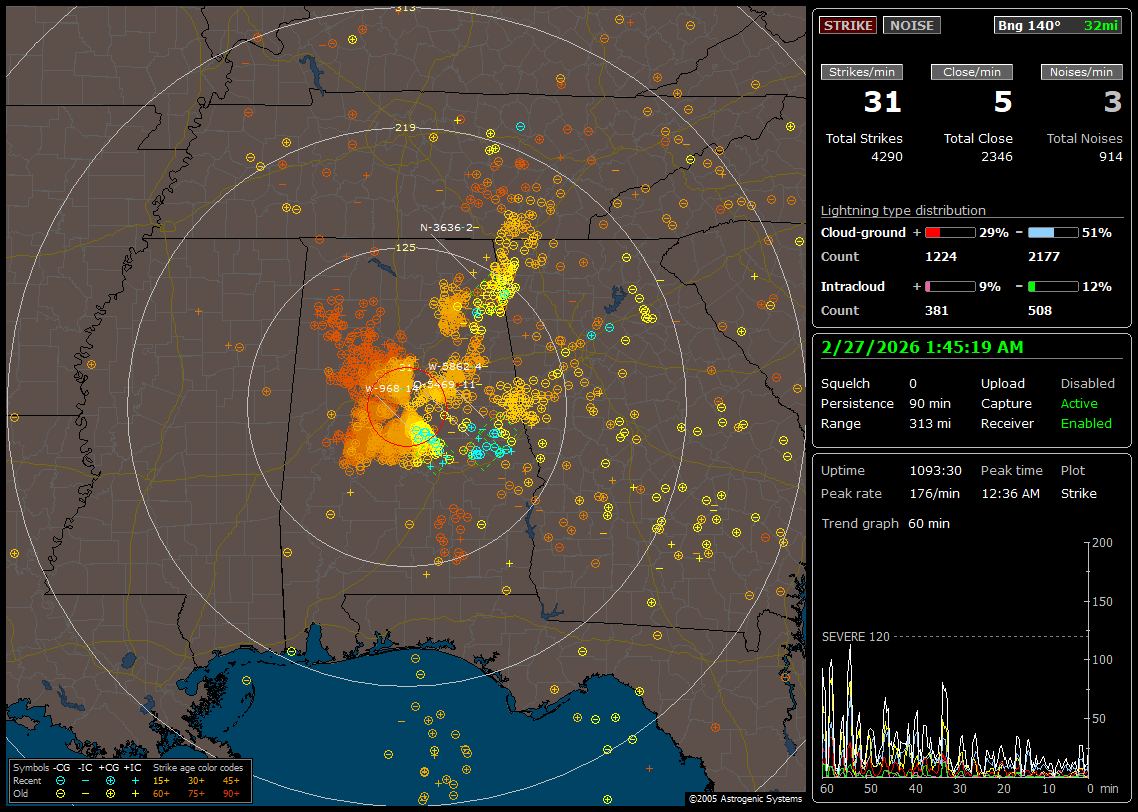Image resolution: width=1138 pixels, height=812 pixels.
Task: Click the recent negative cloud-ground legend symbol
Action: [x=61, y=780]
